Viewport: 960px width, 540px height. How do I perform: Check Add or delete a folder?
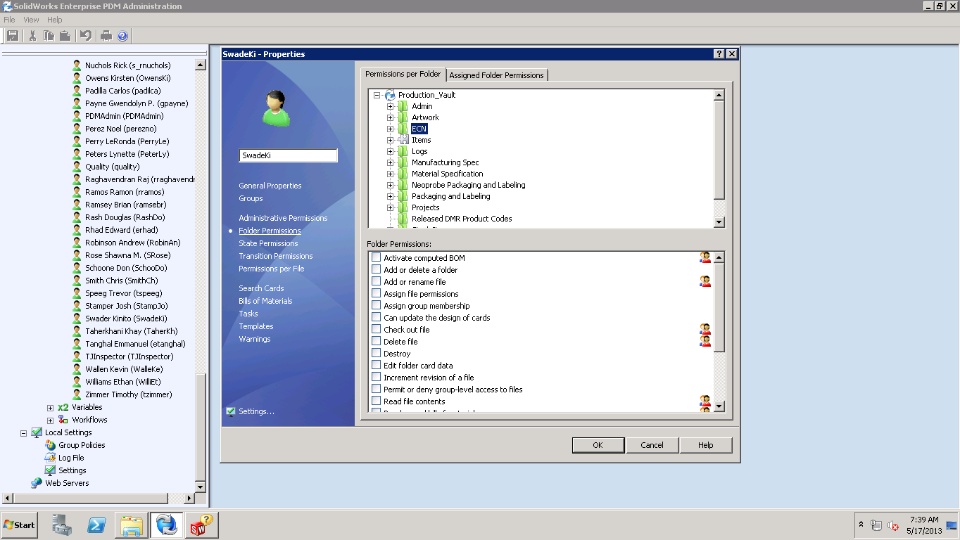pos(376,269)
